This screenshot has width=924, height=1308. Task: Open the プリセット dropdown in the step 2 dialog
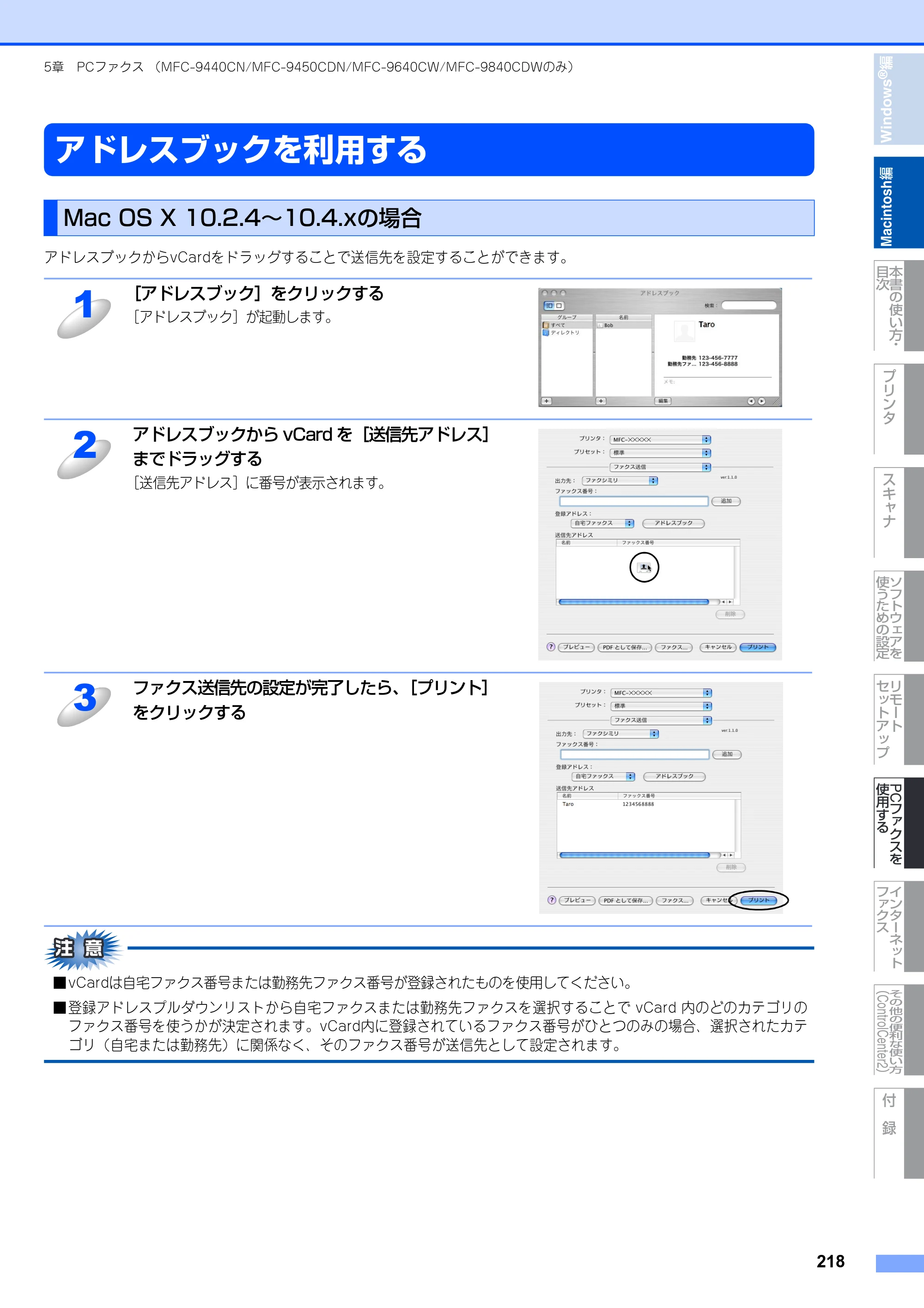tap(660, 453)
